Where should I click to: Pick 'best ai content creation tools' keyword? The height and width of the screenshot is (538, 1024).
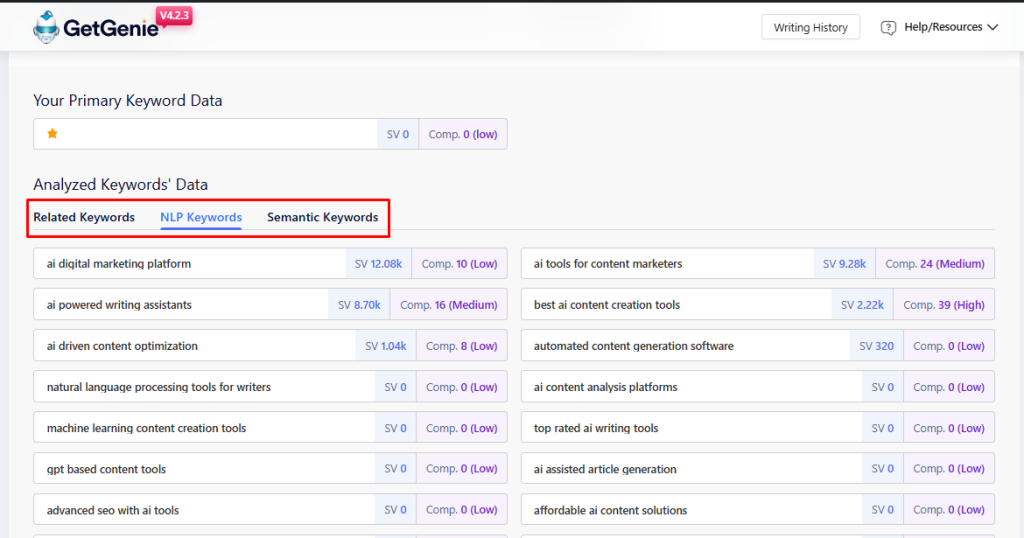607,305
